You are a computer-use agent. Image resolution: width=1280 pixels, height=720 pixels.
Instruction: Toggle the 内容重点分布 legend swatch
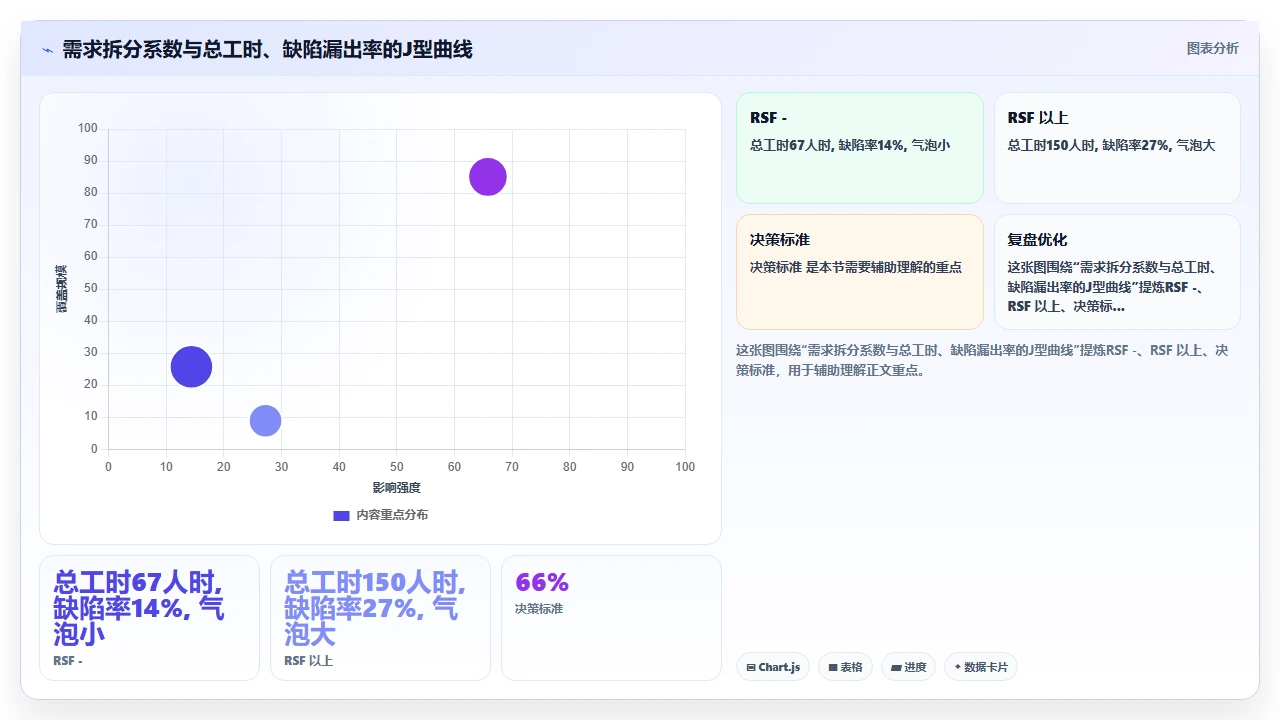coord(341,515)
